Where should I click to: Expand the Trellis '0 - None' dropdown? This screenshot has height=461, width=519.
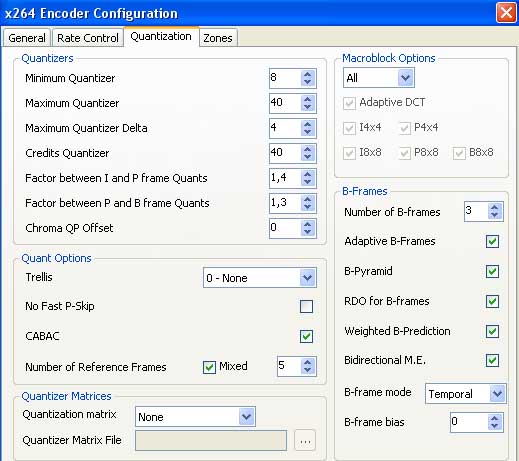260,278
